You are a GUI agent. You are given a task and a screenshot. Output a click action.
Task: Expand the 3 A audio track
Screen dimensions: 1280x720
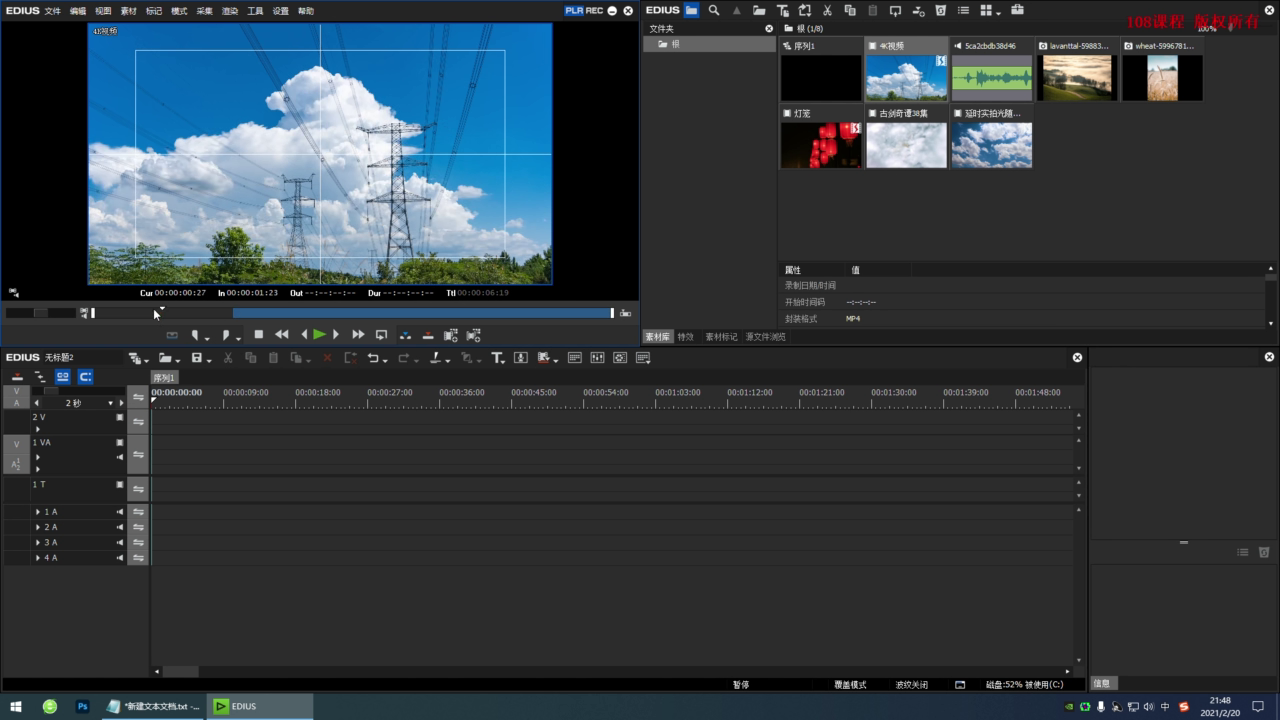(x=38, y=543)
